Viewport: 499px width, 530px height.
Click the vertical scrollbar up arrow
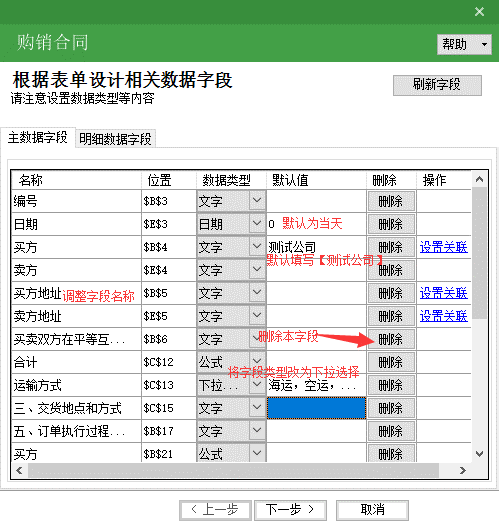479,179
